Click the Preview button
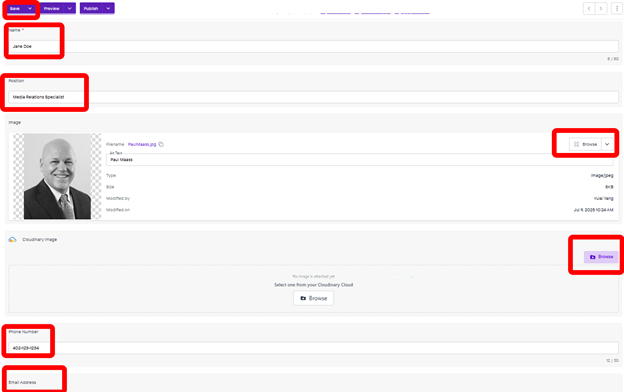This screenshot has height=392, width=624. tap(52, 8)
